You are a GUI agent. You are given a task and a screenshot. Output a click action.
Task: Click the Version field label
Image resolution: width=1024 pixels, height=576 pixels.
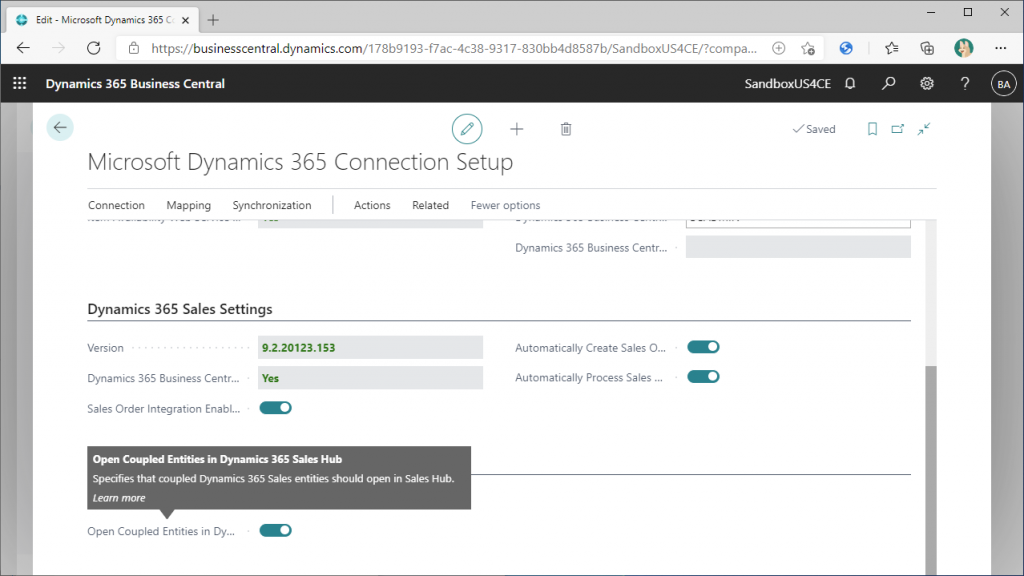click(x=105, y=348)
